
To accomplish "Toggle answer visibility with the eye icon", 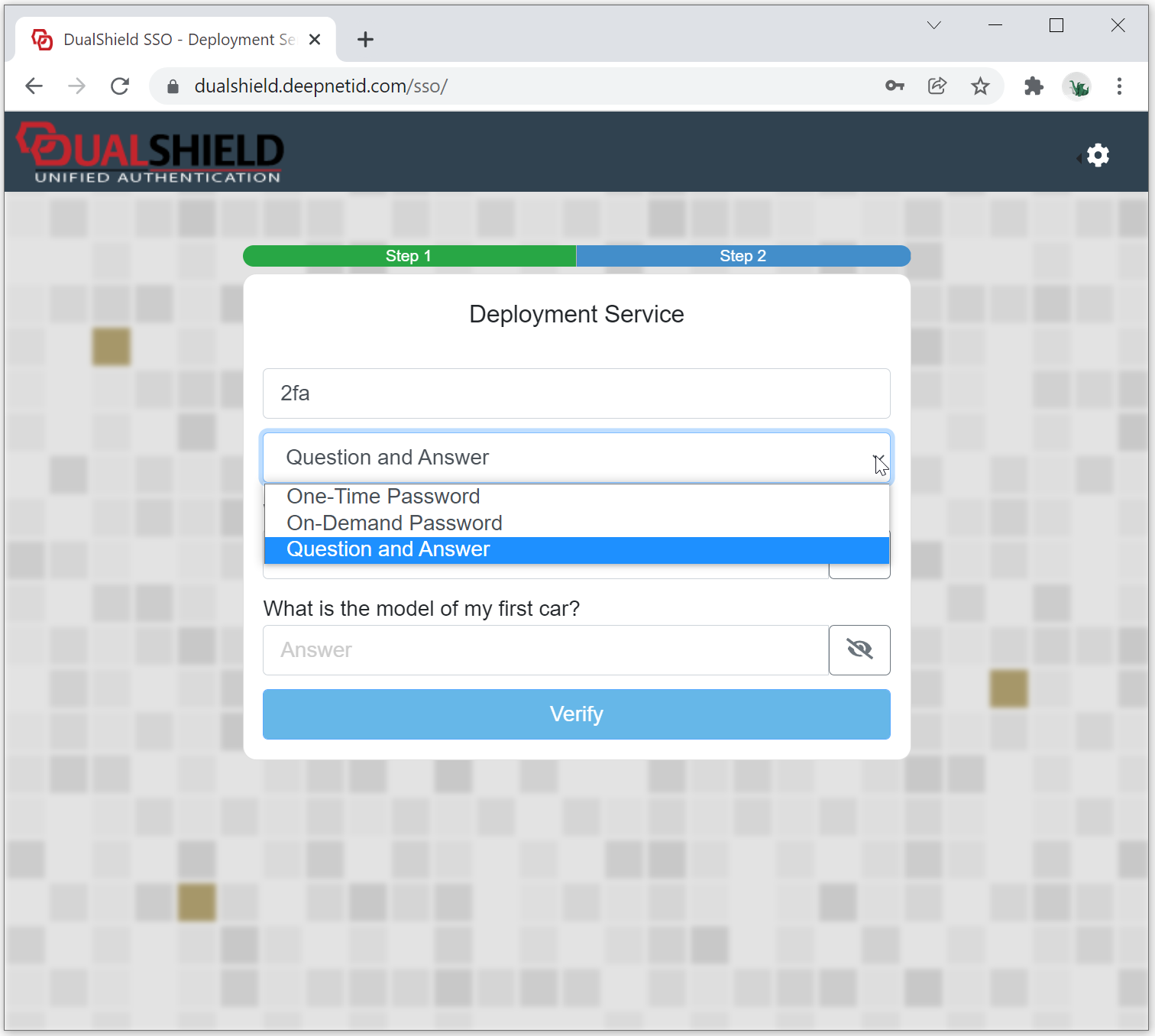I will click(x=859, y=649).
